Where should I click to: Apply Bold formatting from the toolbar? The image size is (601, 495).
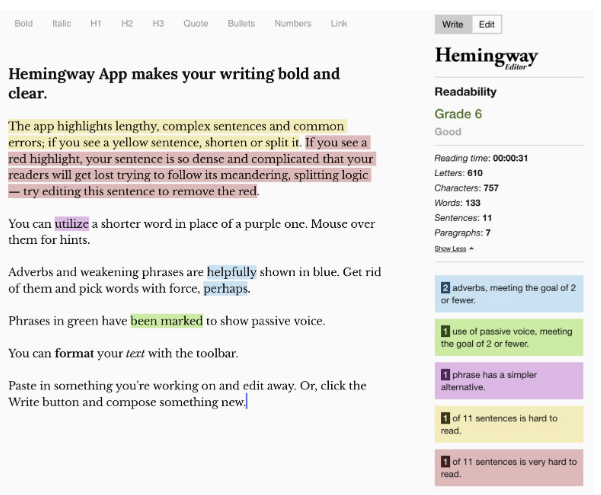point(23,23)
